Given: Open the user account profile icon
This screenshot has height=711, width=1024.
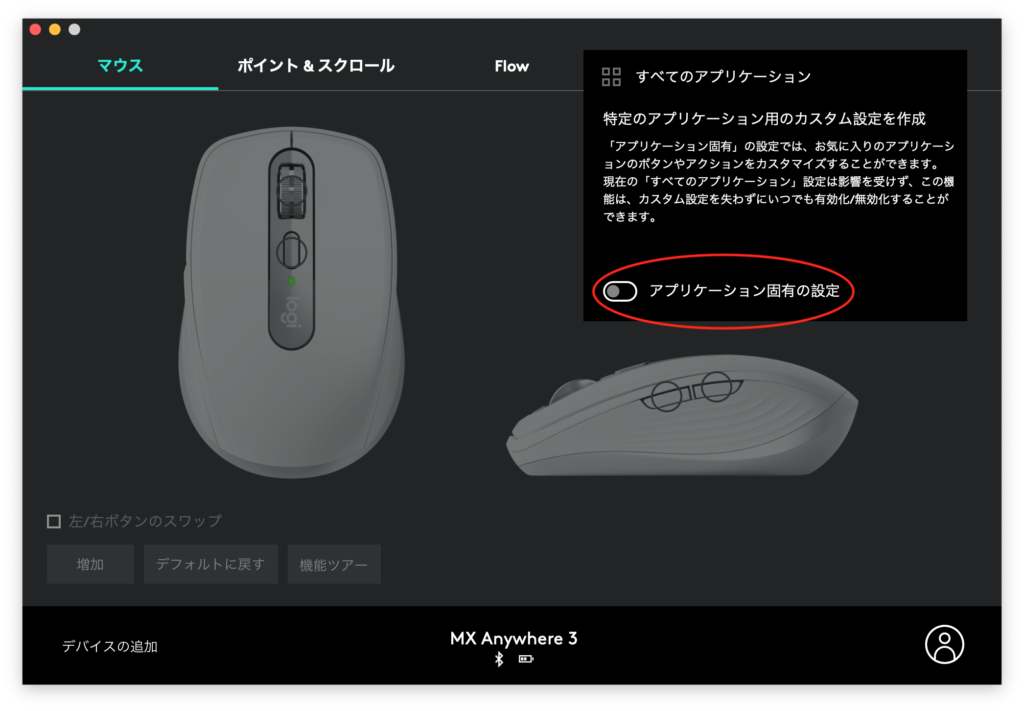Looking at the screenshot, I should click(944, 644).
